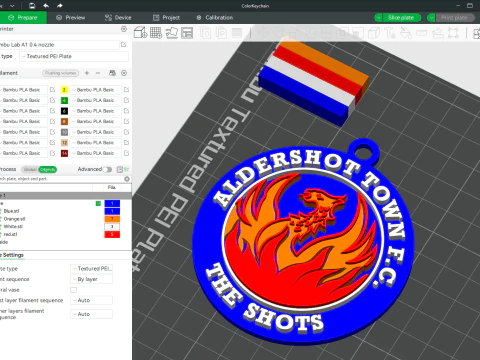Edit filament 2 preset with edit icon
The width and height of the screenshot is (480, 360).
tap(126, 90)
